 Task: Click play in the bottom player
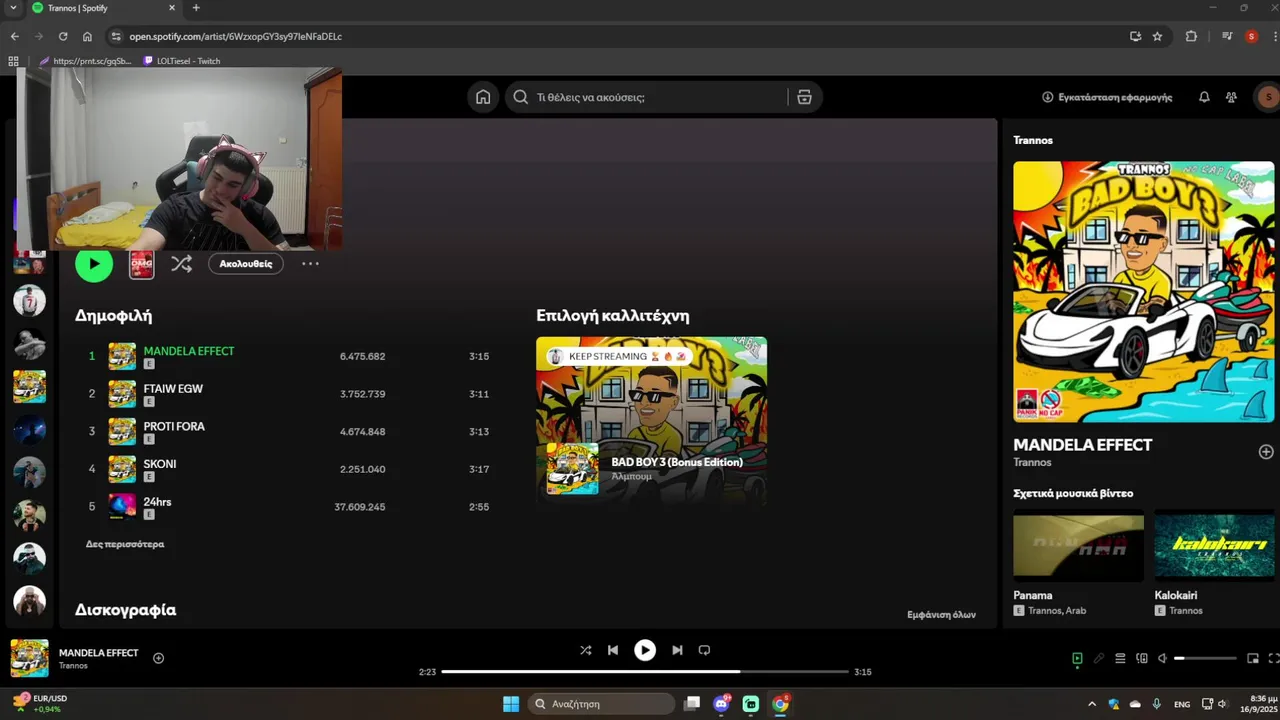(645, 650)
